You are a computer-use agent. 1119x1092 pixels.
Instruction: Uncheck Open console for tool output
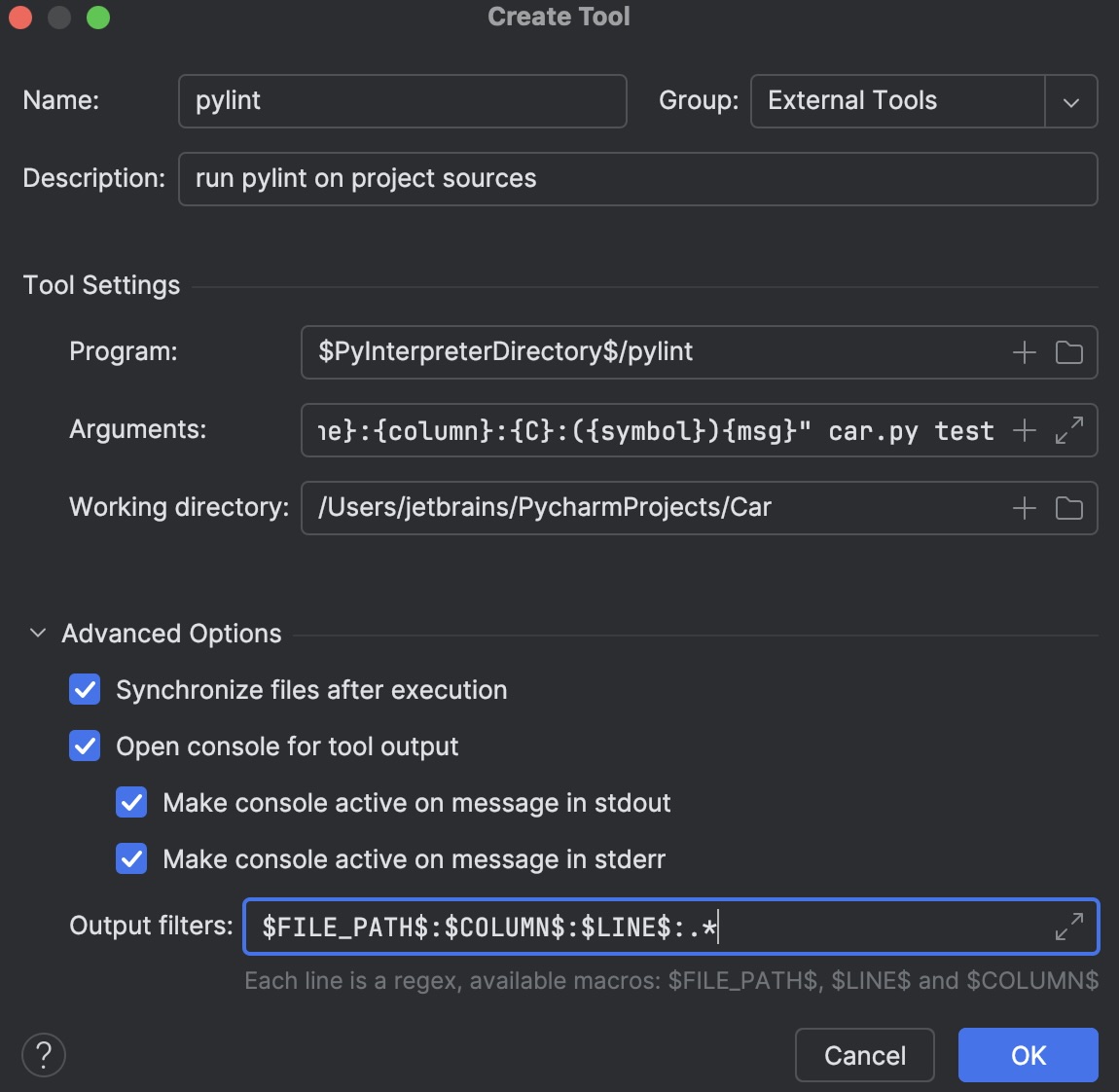point(85,746)
